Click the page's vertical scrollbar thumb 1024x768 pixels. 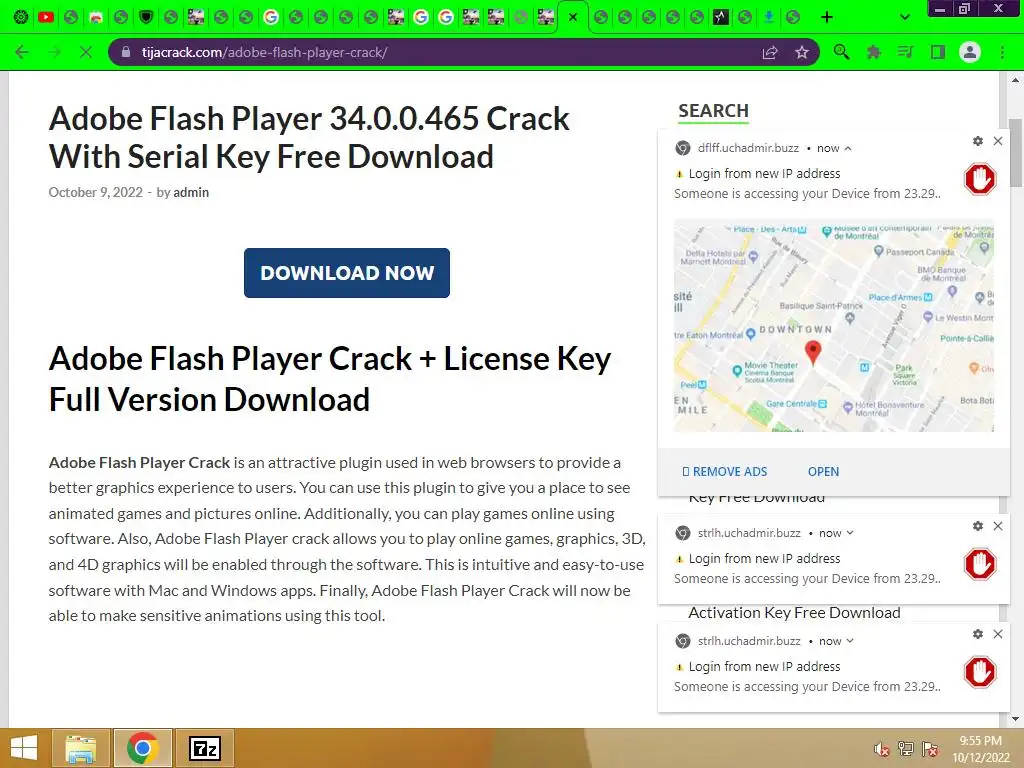[1015, 152]
